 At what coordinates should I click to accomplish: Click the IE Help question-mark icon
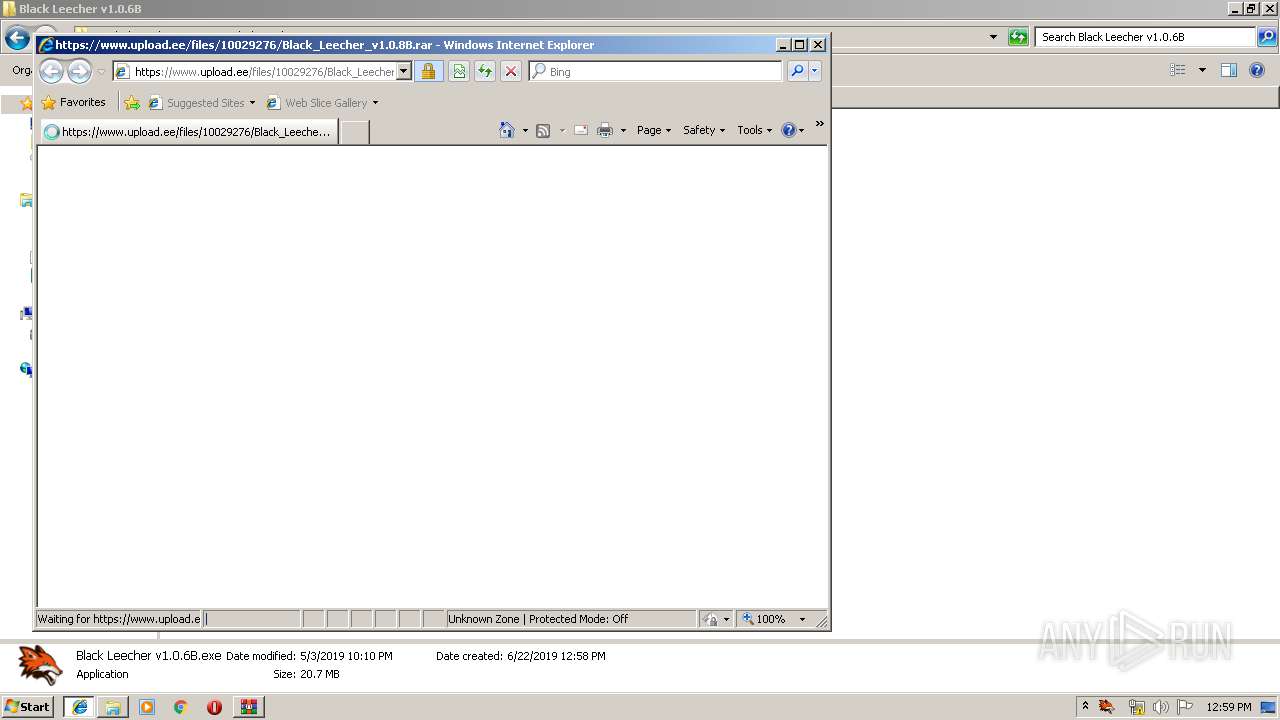(x=789, y=130)
